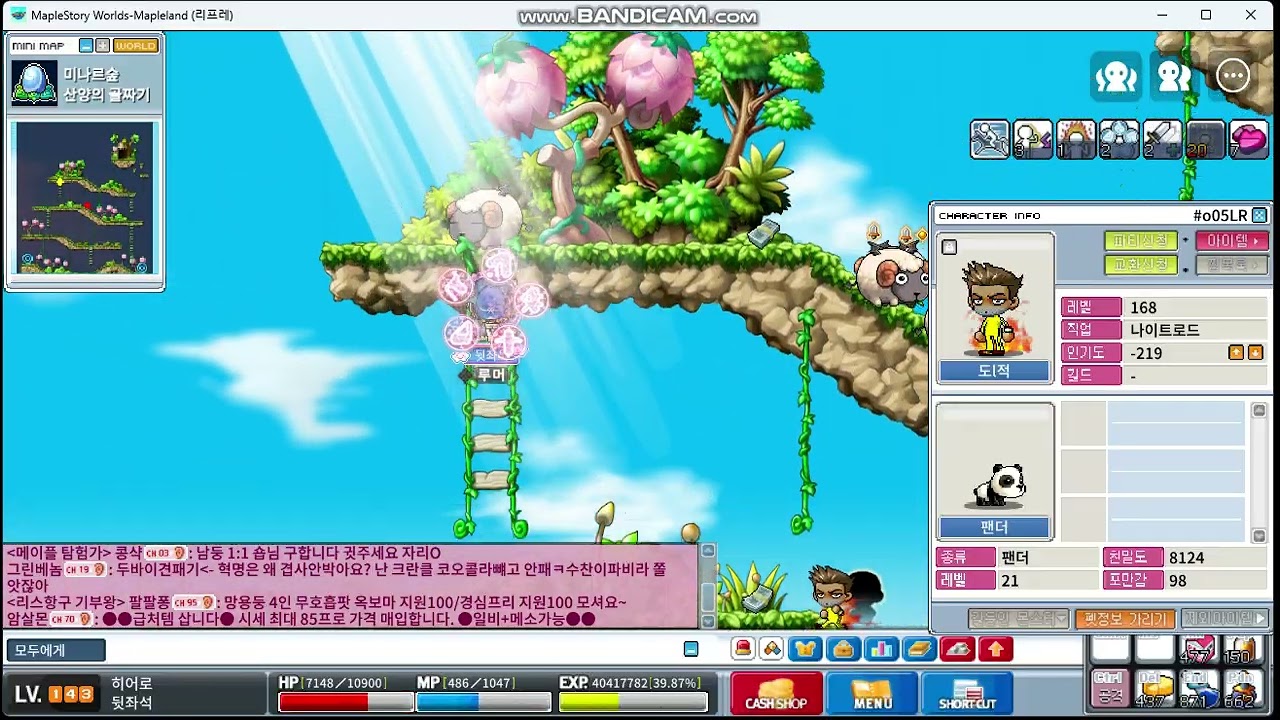Select the 모두에게 chat target selector
Viewport: 1280px width, 720px height.
[x=55, y=650]
